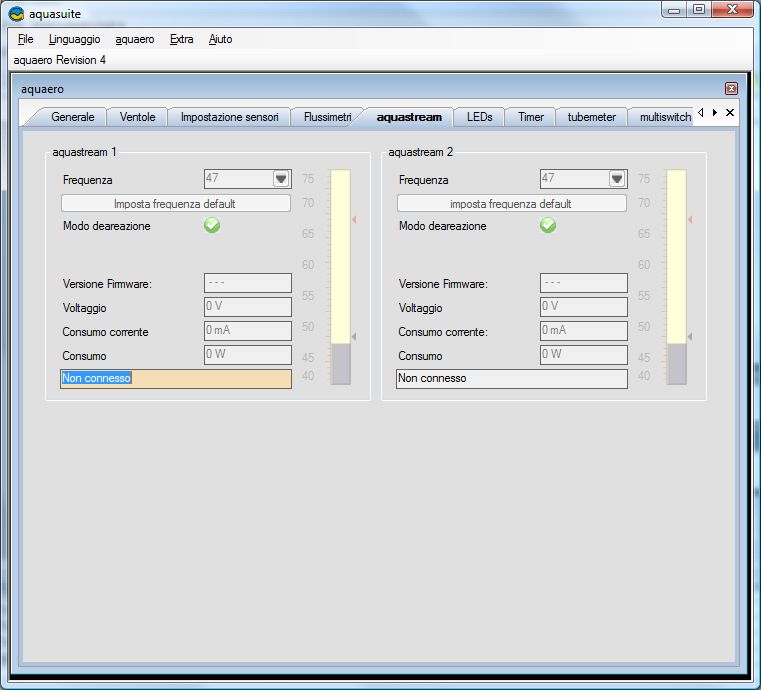Viewport: 761px width, 690px height.
Task: Switch to the Ventole tab
Action: 137,117
